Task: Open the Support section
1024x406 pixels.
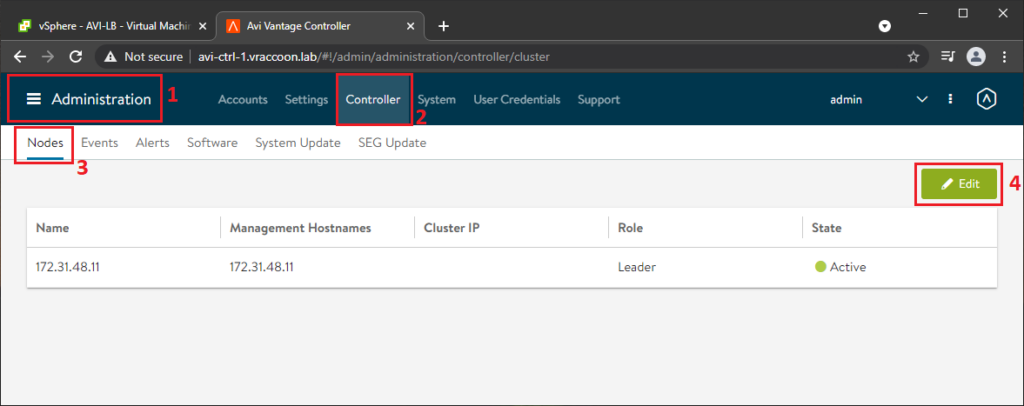Action: tap(599, 100)
